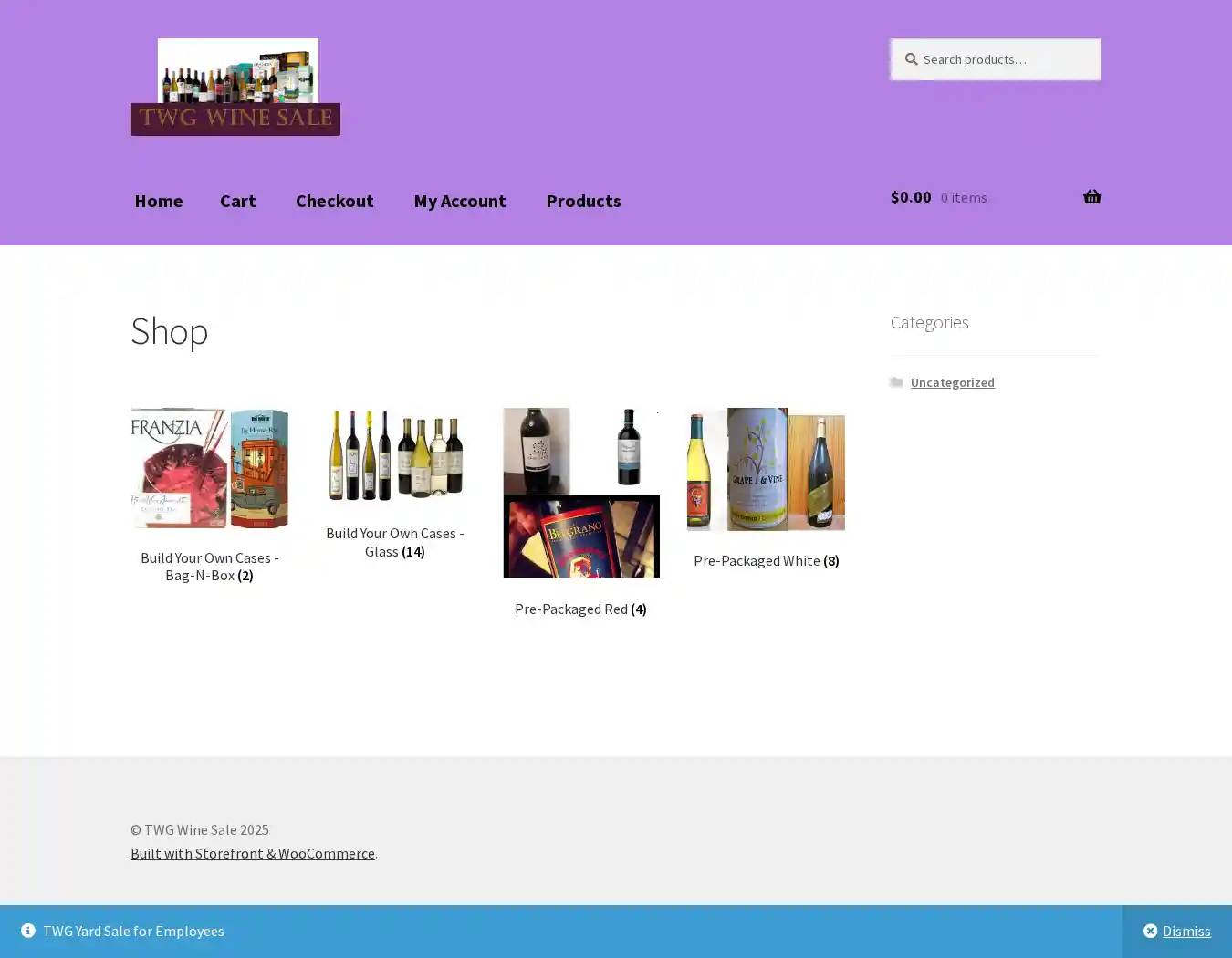This screenshot has width=1232, height=958.
Task: Follow the Built with Storefront & WooCommerce link
Action: [253, 853]
